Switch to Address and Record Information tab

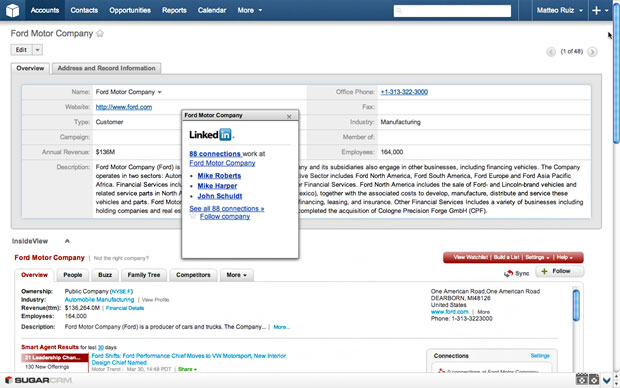tap(106, 68)
